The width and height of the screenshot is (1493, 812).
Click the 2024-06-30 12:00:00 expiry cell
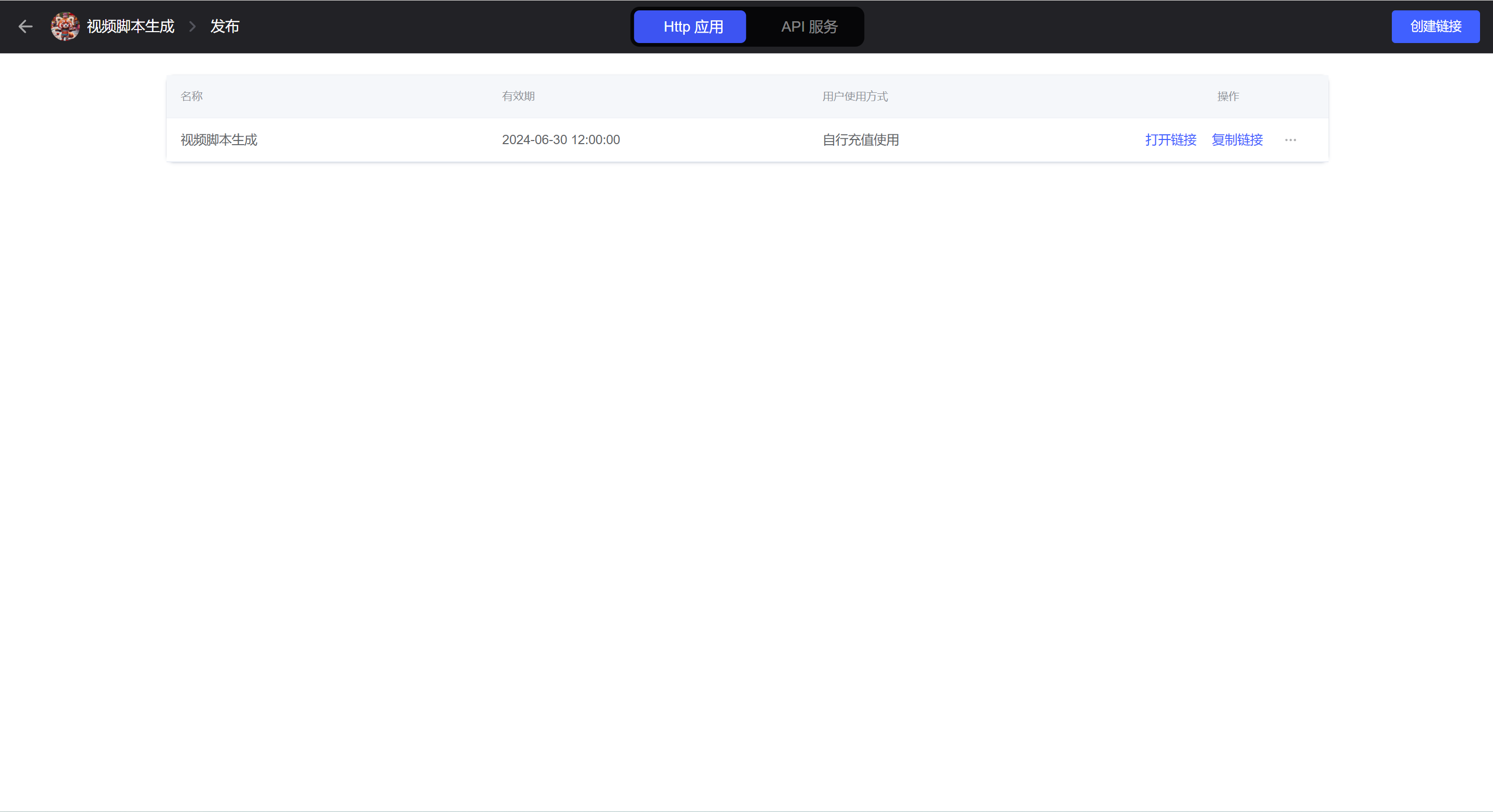560,140
